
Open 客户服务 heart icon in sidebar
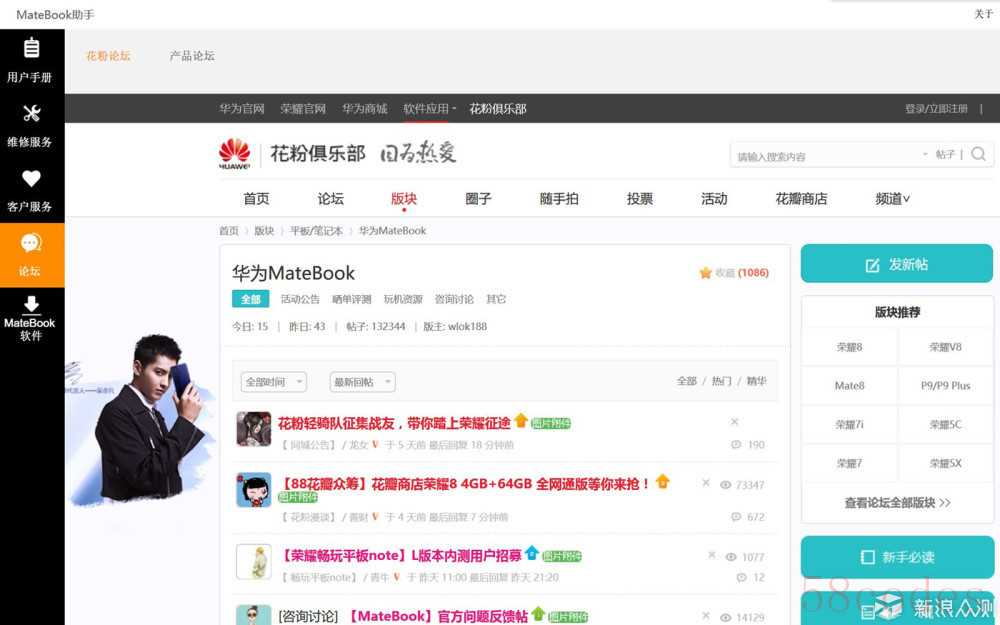pos(31,178)
